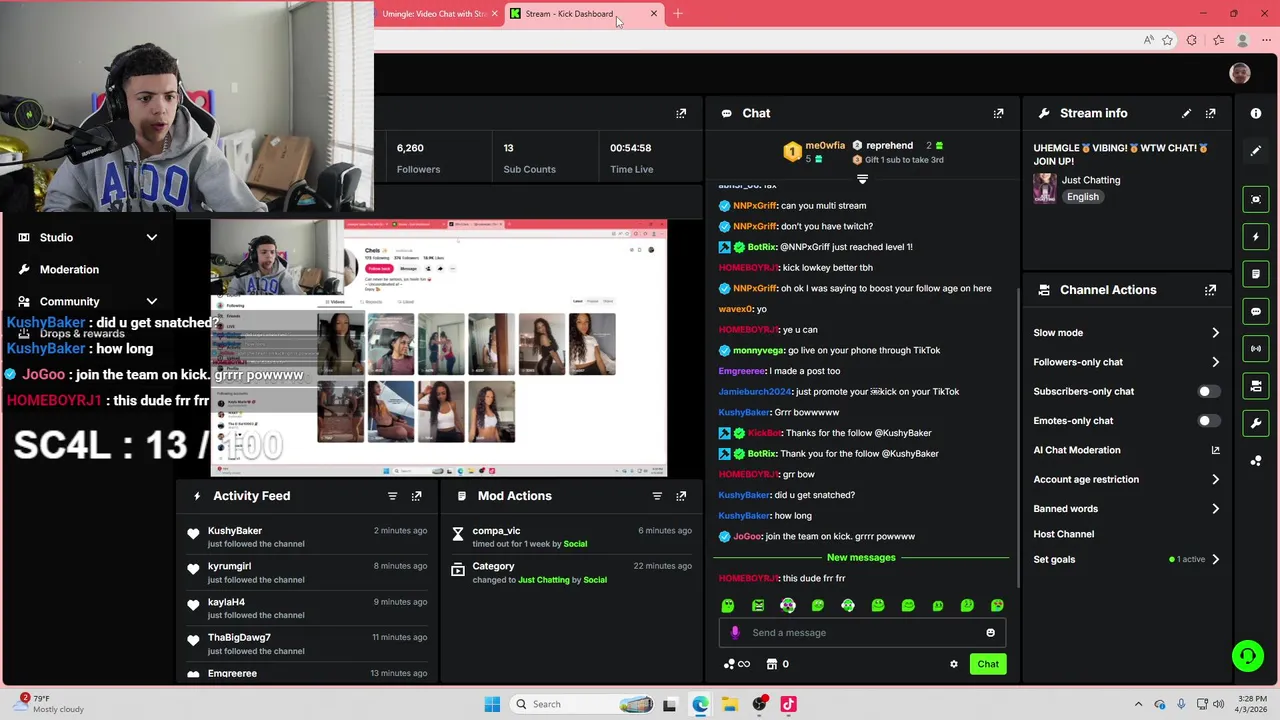The image size is (1280, 720).
Task: Jump to New messages in chat
Action: click(861, 558)
